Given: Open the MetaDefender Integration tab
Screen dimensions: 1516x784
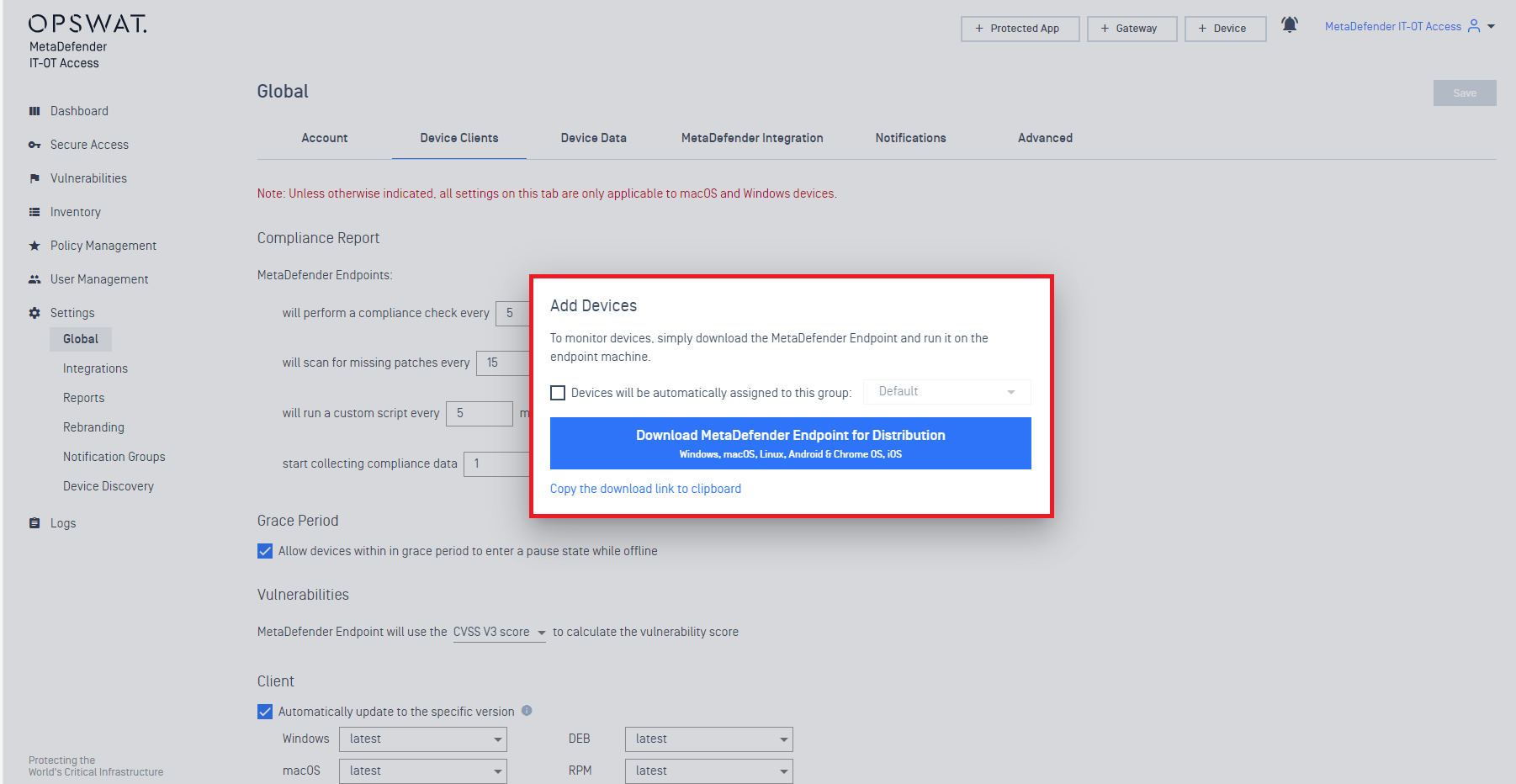Looking at the screenshot, I should [x=752, y=138].
